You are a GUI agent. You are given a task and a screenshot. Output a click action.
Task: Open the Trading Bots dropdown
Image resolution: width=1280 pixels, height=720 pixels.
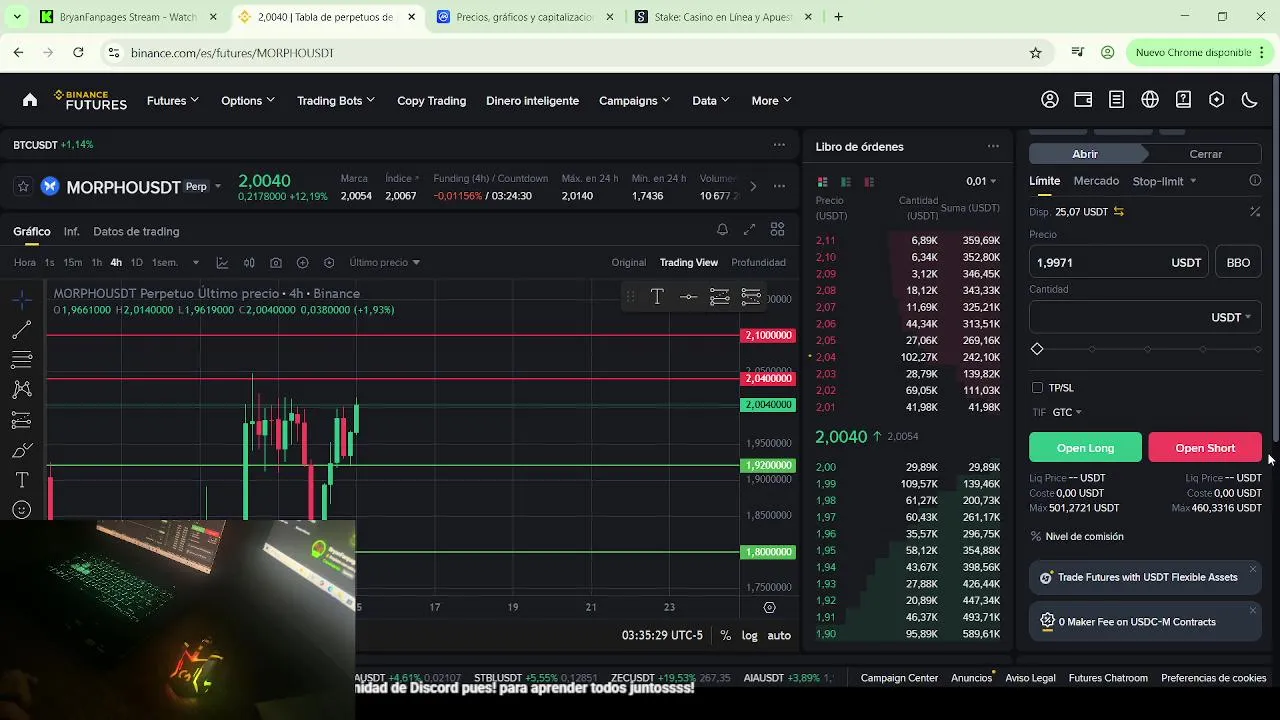336,100
